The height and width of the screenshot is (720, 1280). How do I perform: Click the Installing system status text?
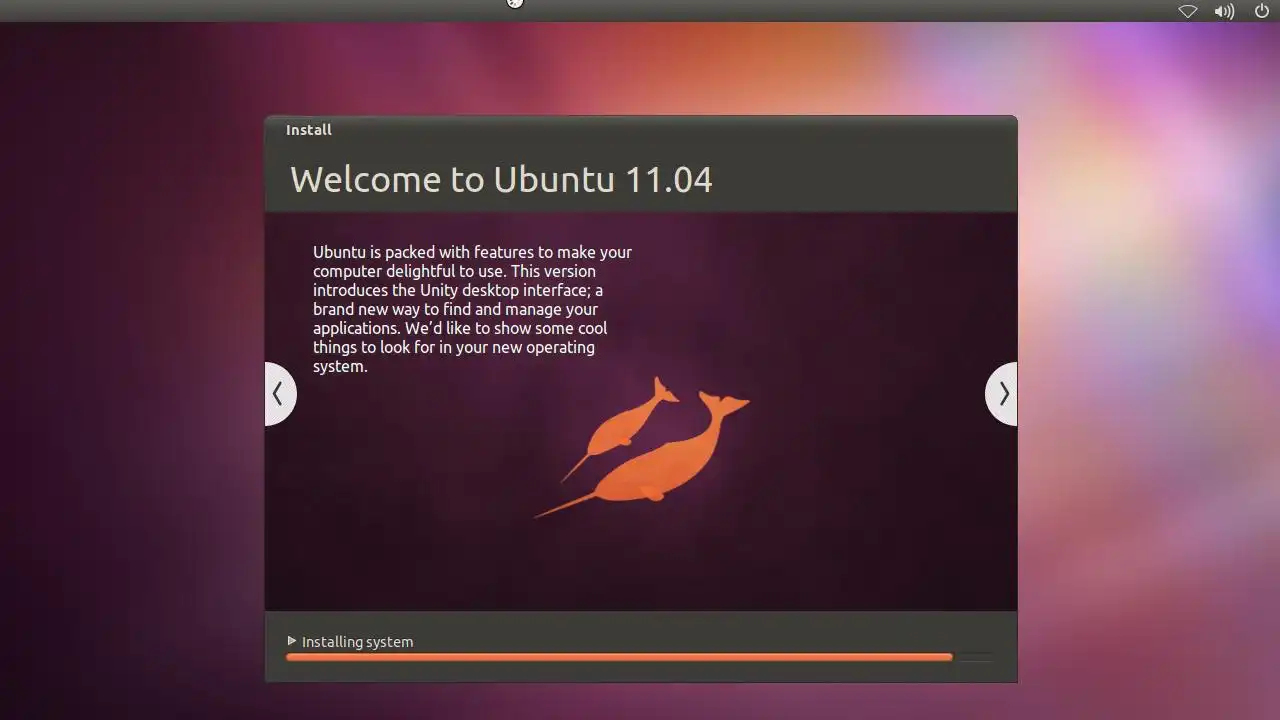(357, 642)
